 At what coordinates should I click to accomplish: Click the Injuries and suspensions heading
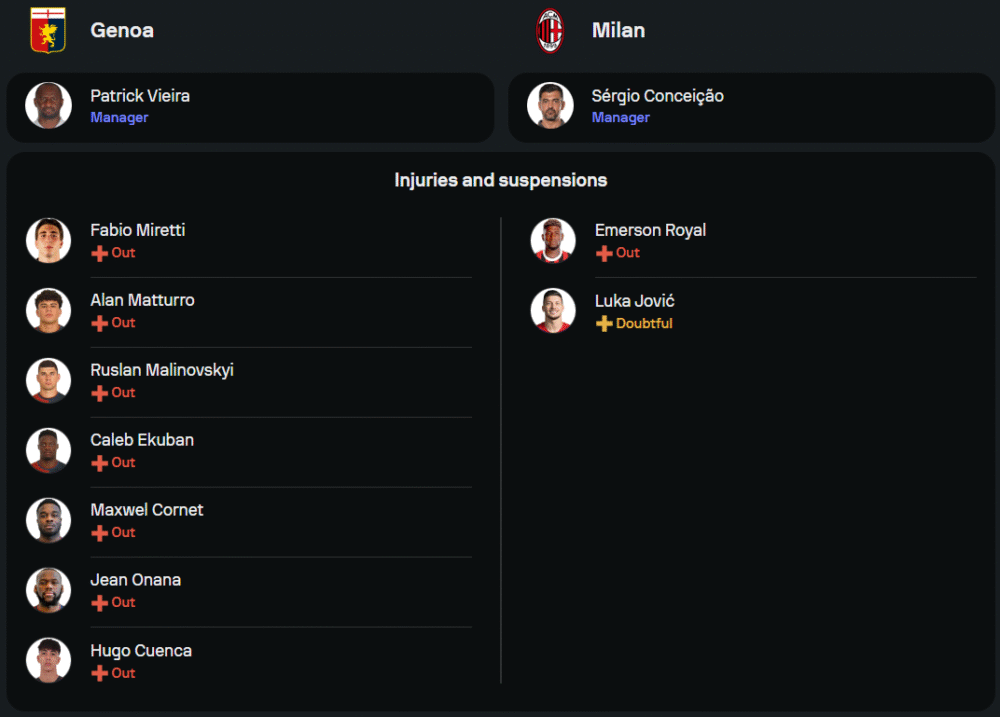pos(500,180)
